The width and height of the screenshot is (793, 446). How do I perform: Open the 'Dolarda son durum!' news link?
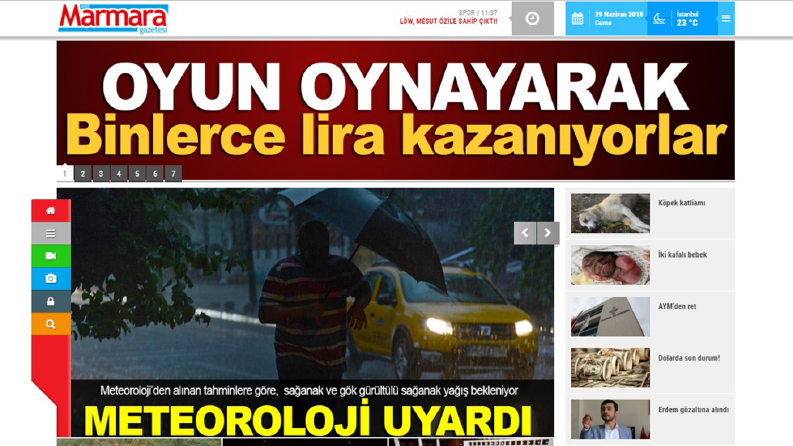click(689, 358)
